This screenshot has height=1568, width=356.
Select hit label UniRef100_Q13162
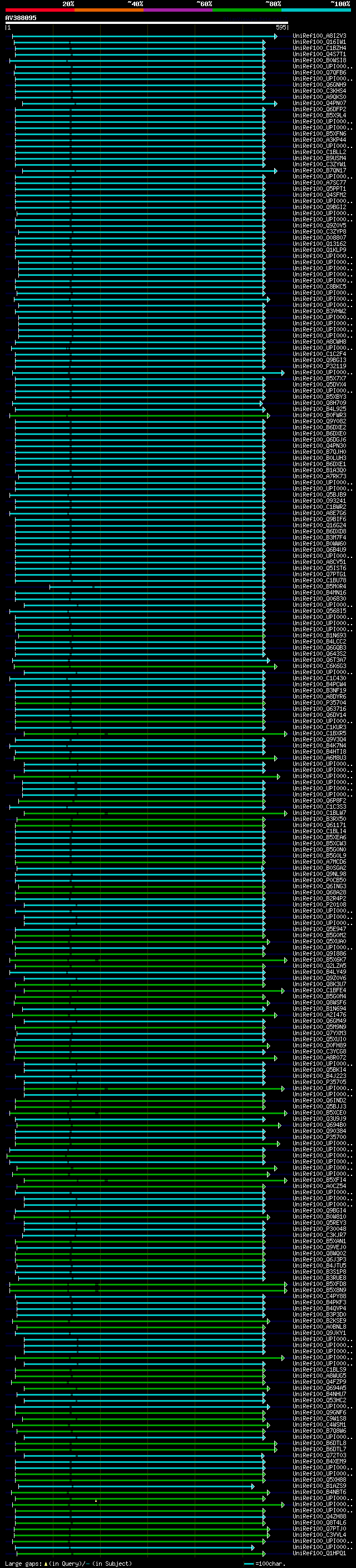pyautogui.click(x=319, y=244)
